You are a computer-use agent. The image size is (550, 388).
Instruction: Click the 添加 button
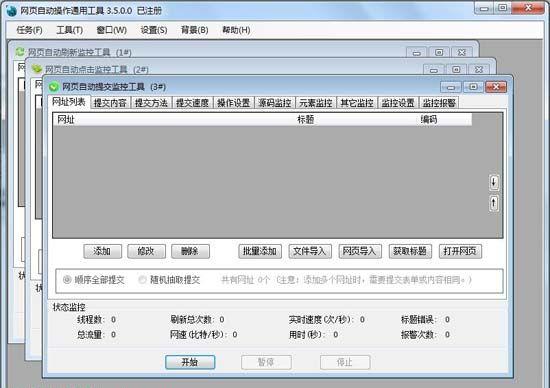pyautogui.click(x=102, y=251)
